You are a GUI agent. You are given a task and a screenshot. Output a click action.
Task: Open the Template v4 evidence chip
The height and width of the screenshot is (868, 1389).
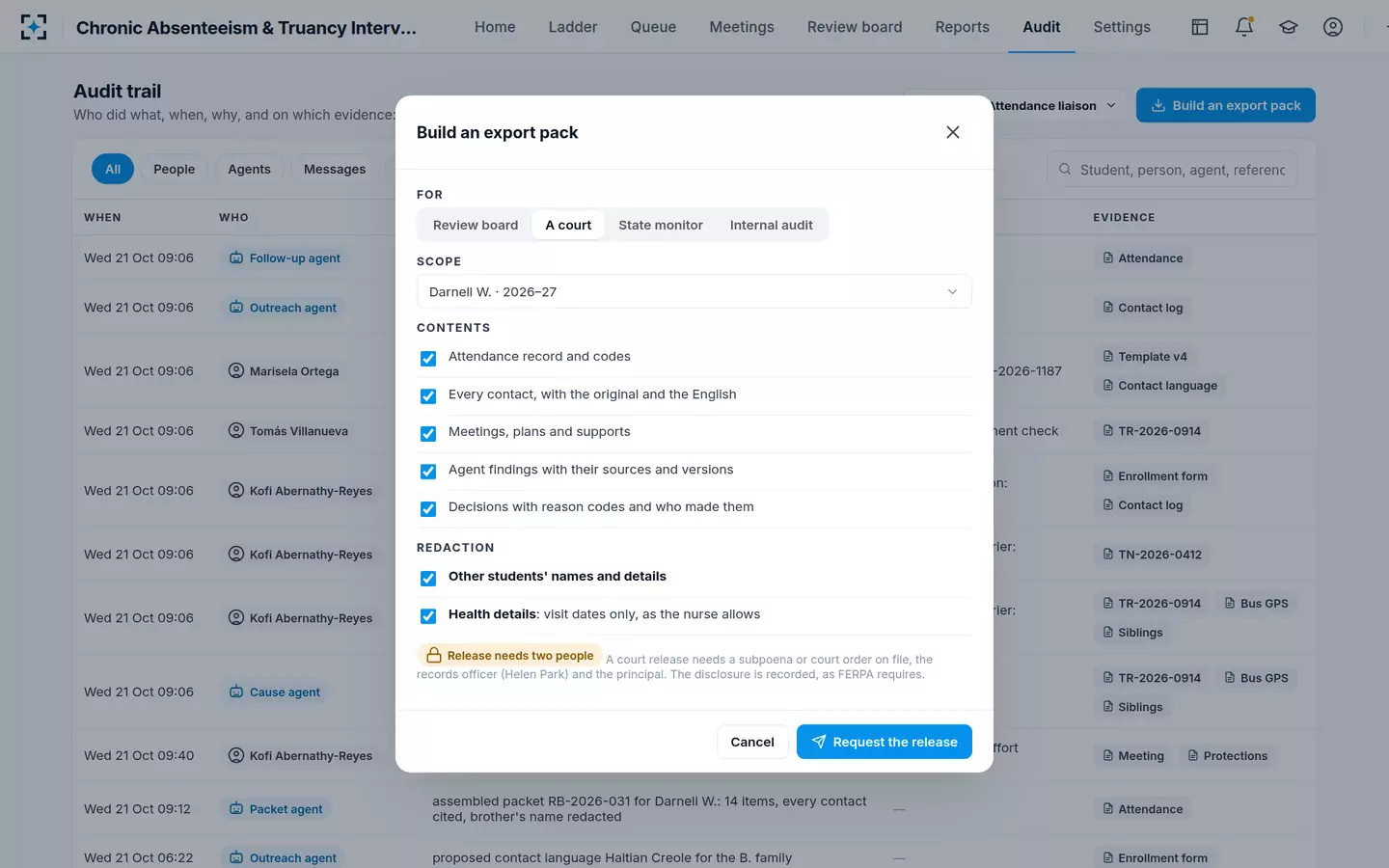click(x=1145, y=357)
